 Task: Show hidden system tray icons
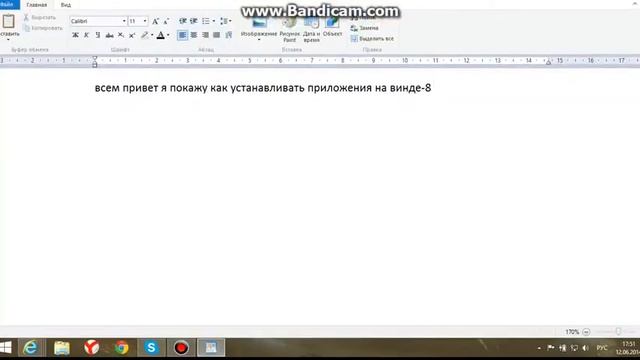coord(539,348)
